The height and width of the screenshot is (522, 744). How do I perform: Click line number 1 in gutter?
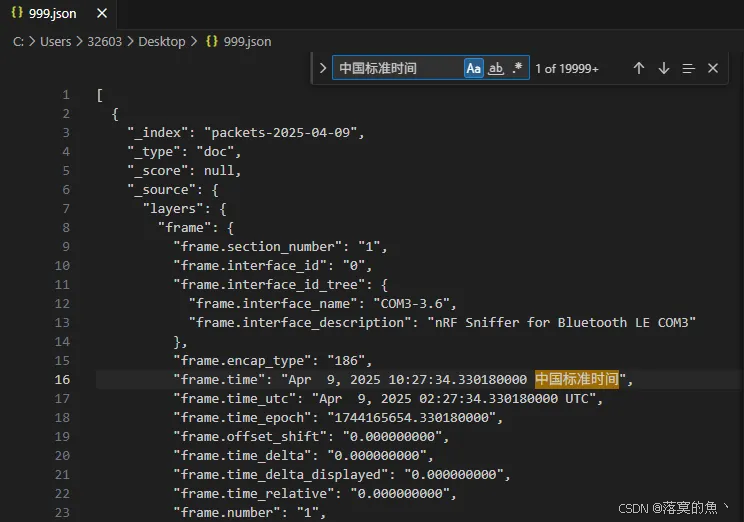click(x=66, y=95)
